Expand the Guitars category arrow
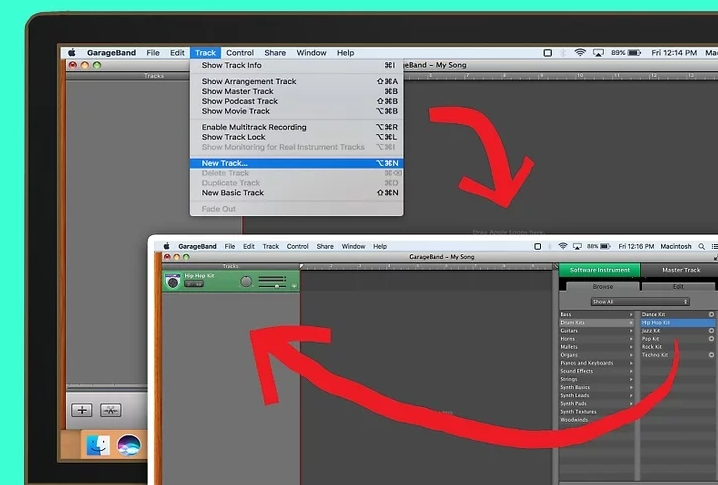This screenshot has height=485, width=718. point(631,330)
